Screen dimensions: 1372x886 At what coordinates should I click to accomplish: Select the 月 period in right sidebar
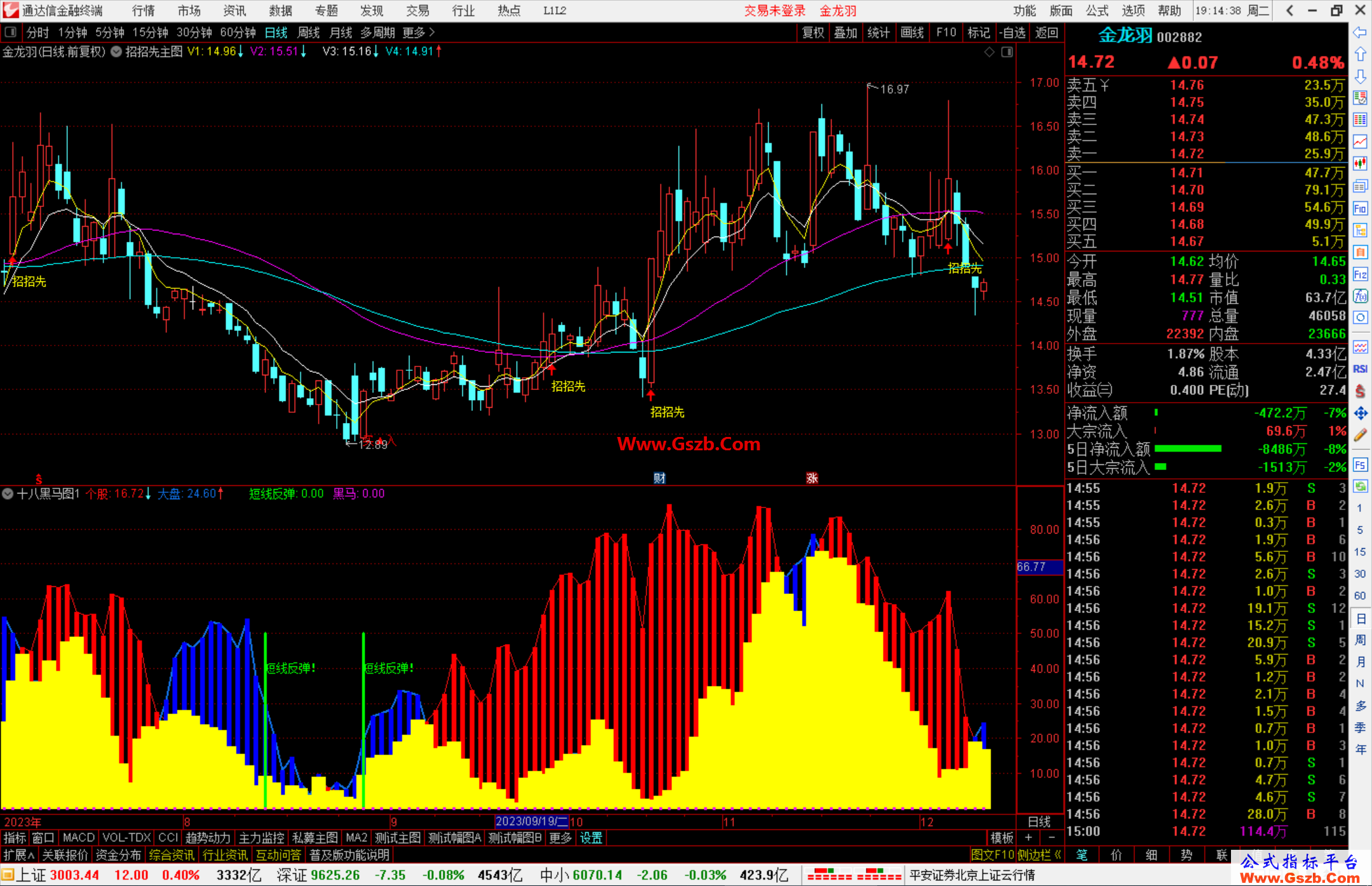[1360, 662]
